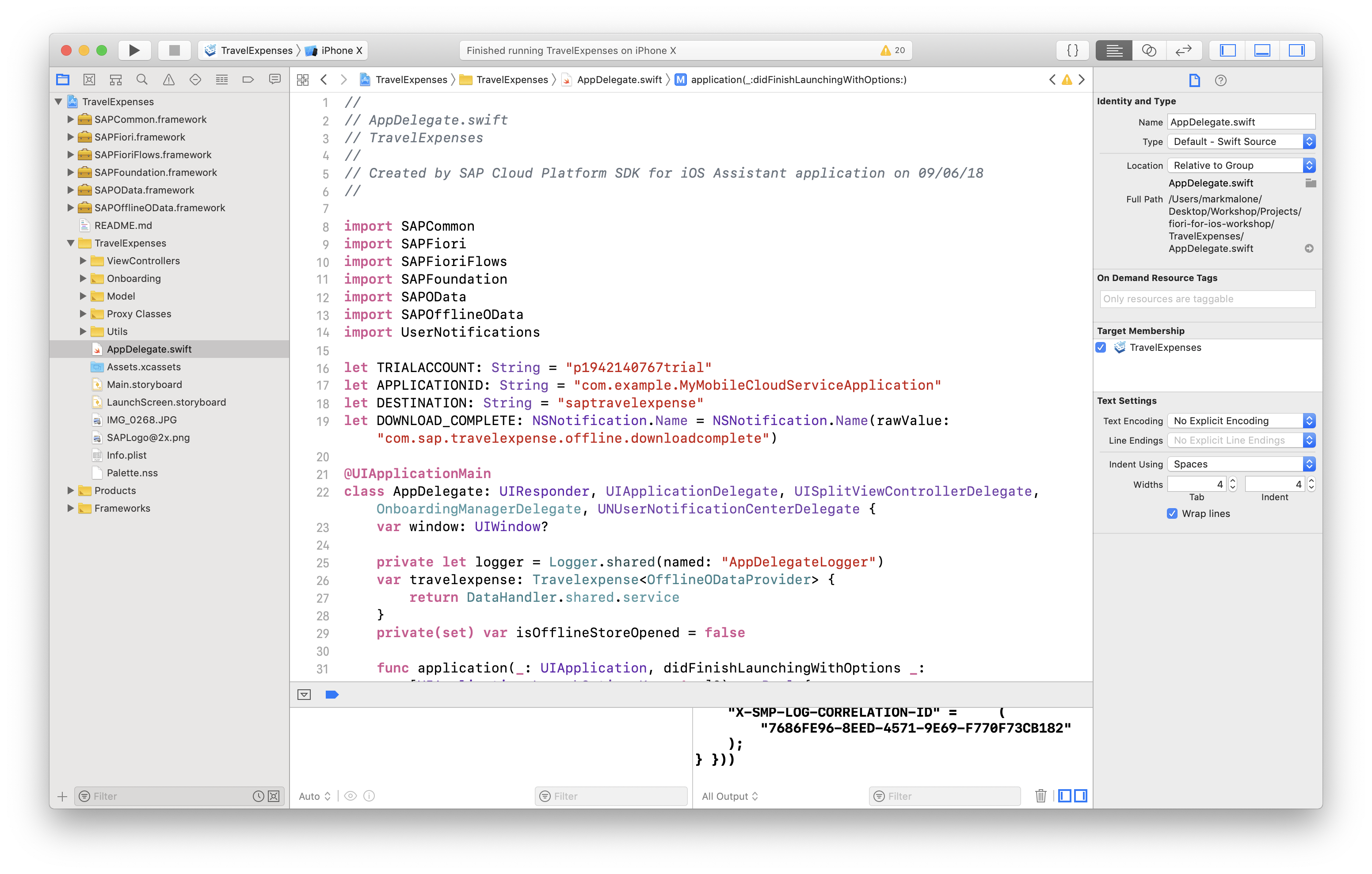Open the All Output dropdown
Viewport: 1372px width, 874px height.
tap(729, 796)
